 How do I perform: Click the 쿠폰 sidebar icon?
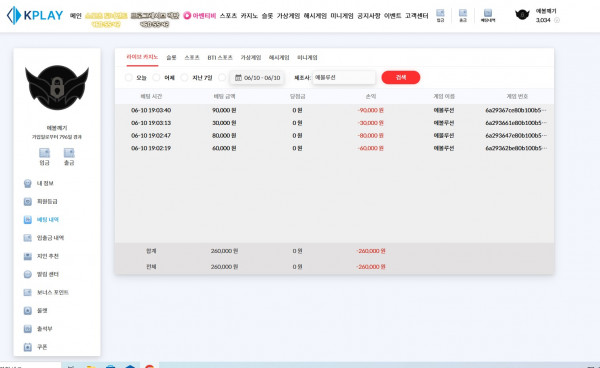[28, 347]
